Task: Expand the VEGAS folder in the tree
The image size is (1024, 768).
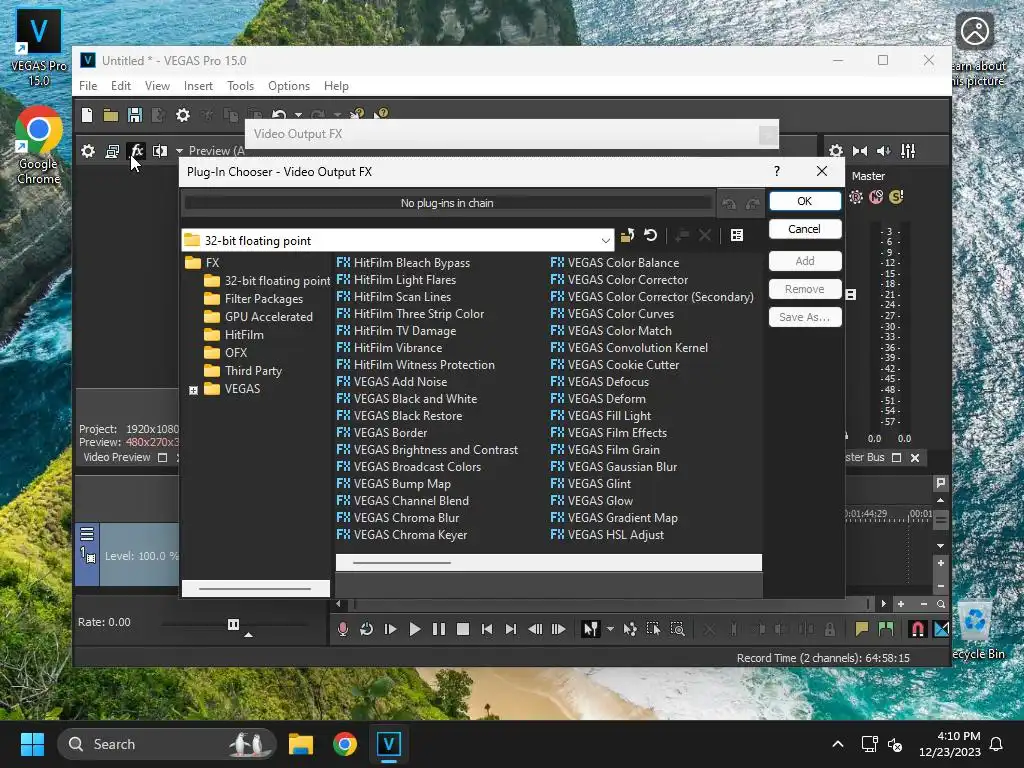Action: coord(193,390)
